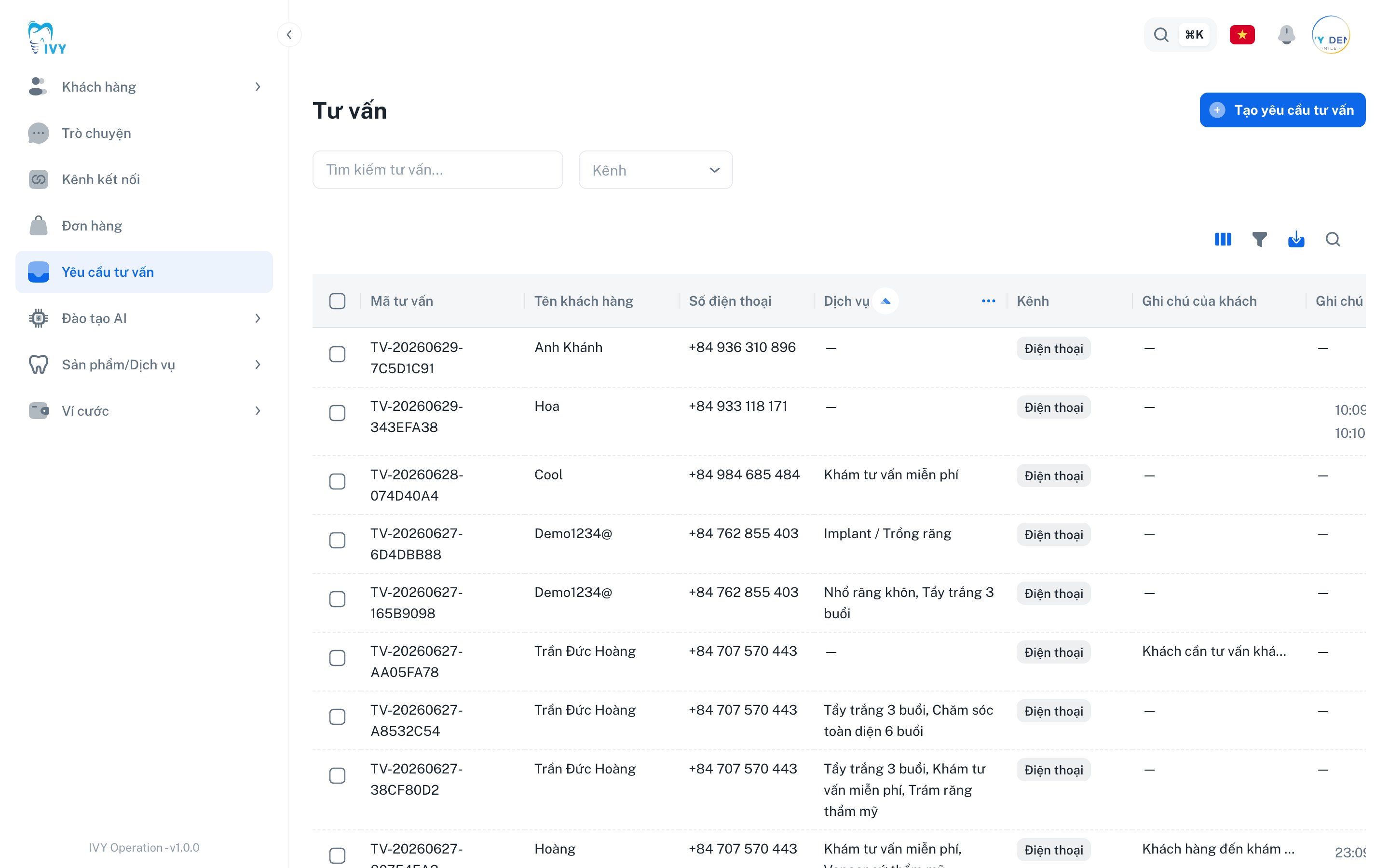Select the Anh Khánh row checkbox
The height and width of the screenshot is (868, 1389).
(x=337, y=354)
